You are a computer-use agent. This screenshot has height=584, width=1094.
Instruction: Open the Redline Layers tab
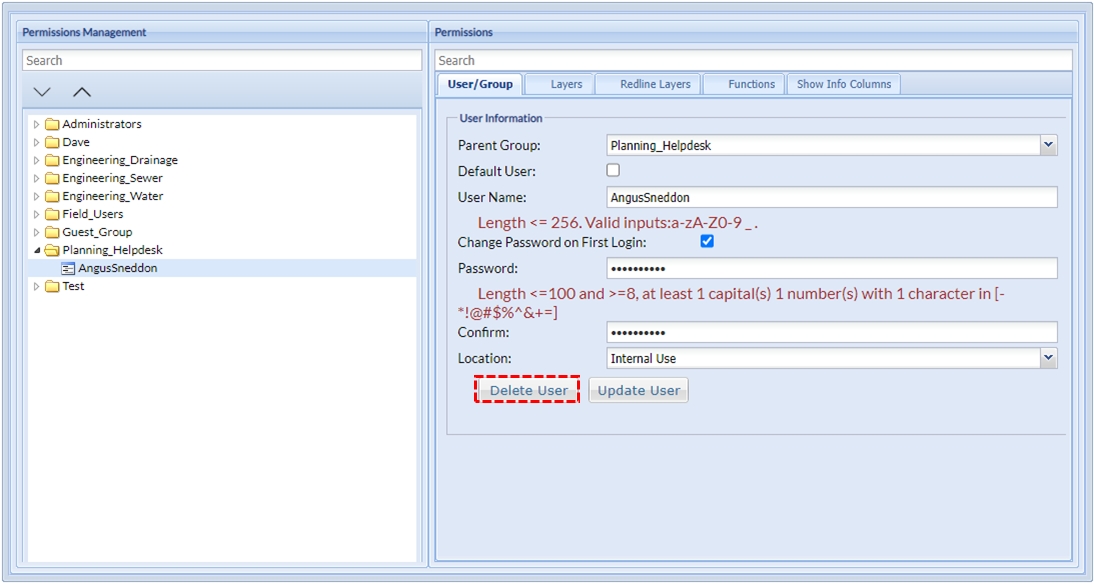coord(655,84)
